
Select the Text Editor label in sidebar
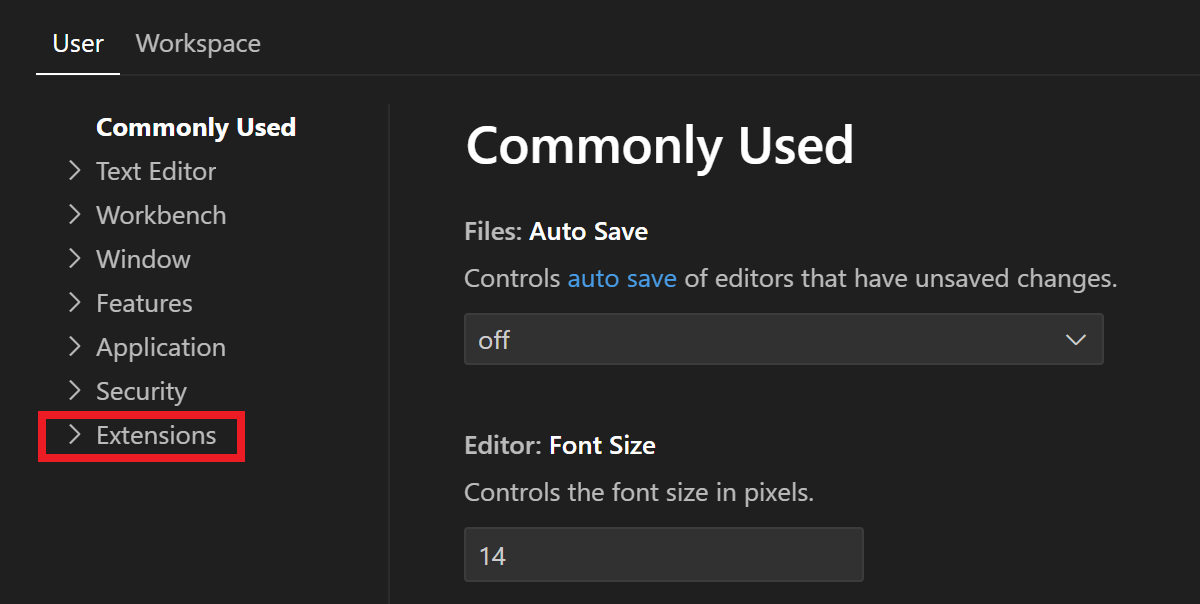[x=156, y=172]
